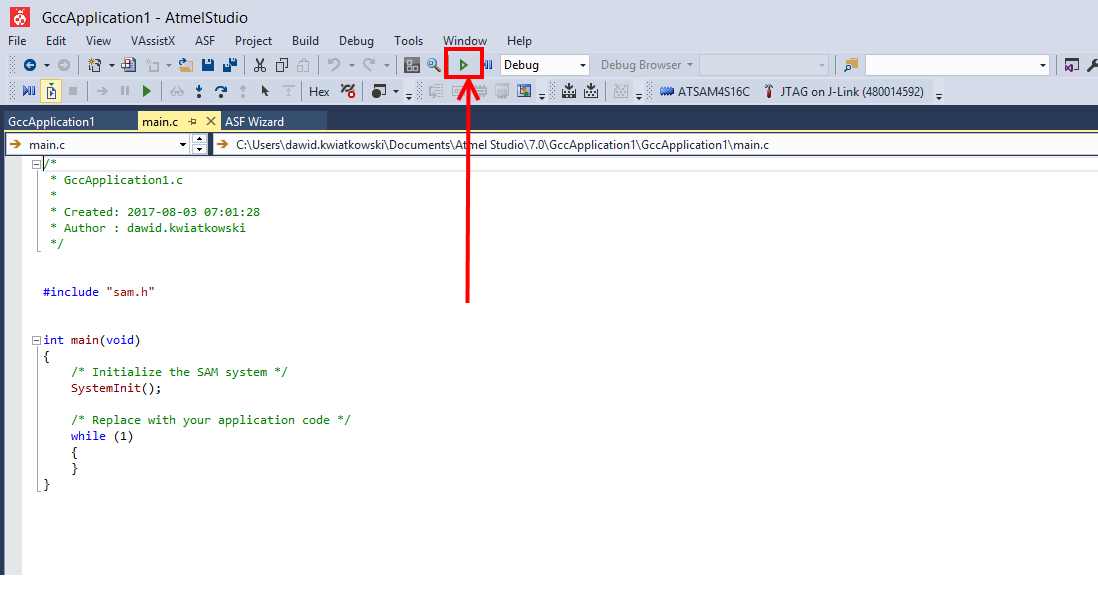The image size is (1098, 600).
Task: Collapse the header comment block
Action: 36,165
